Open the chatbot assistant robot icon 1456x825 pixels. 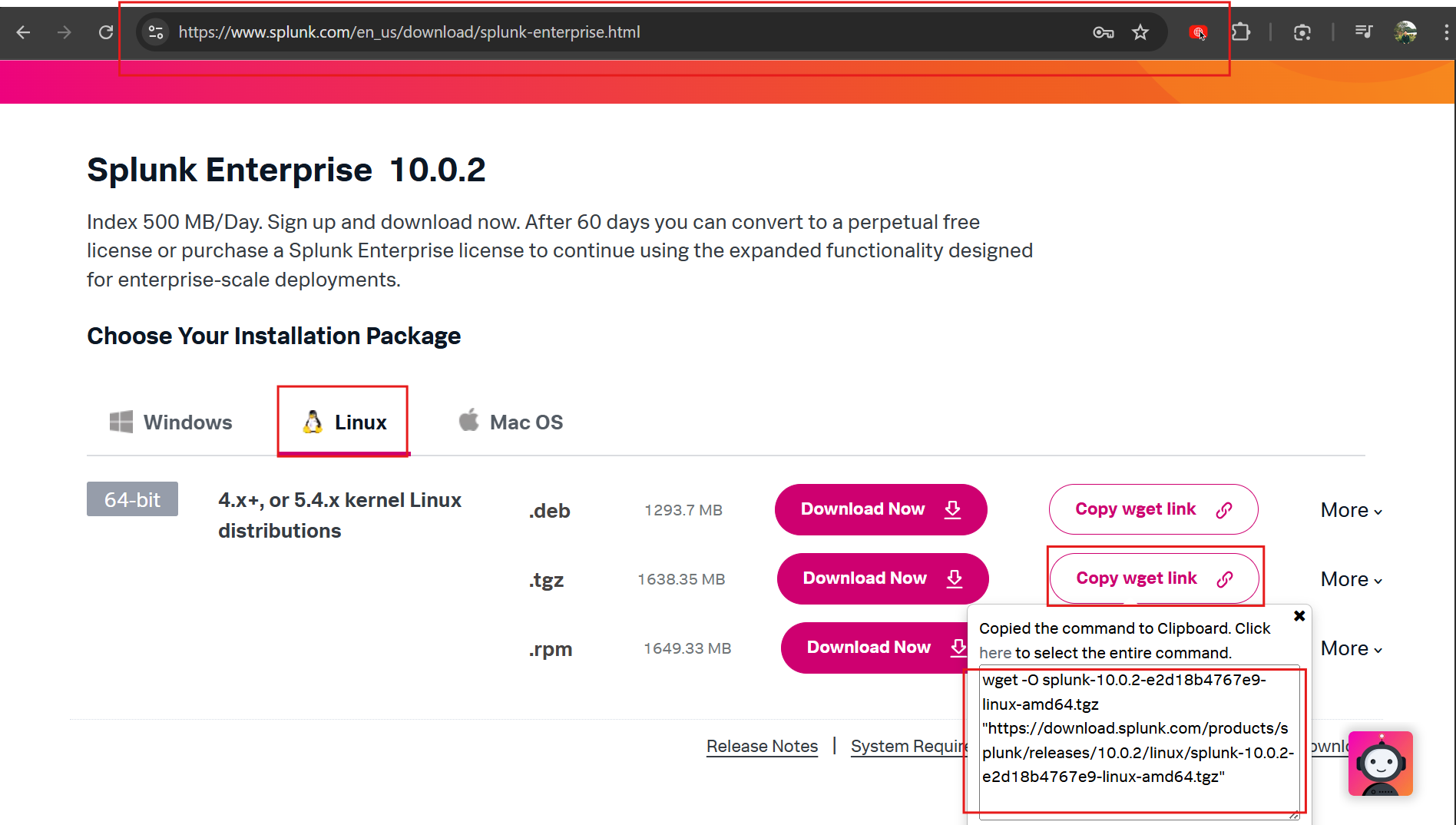tap(1380, 764)
